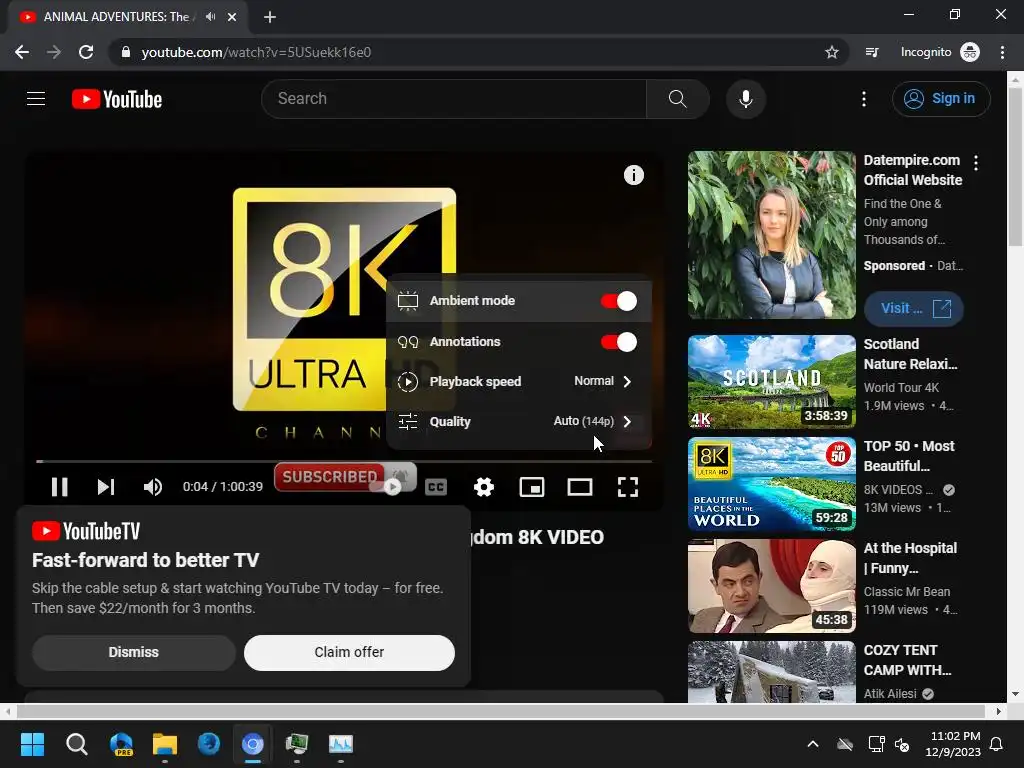Enable miniplayer mode

(x=532, y=487)
